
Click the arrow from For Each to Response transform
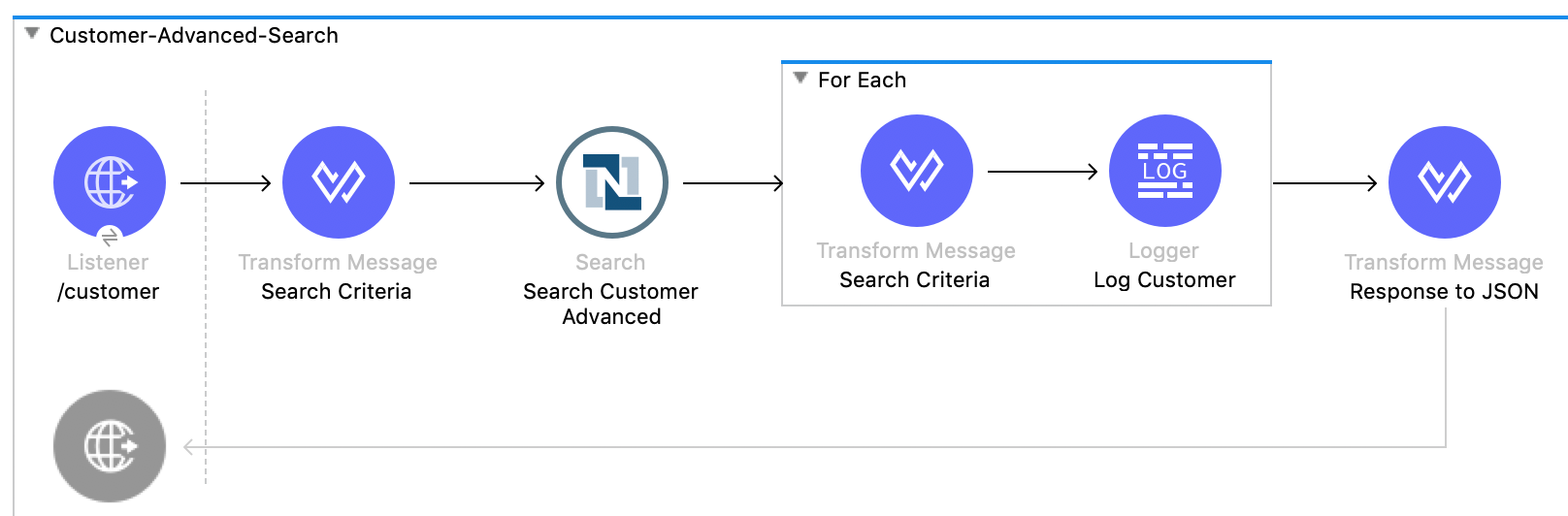(x=1324, y=182)
